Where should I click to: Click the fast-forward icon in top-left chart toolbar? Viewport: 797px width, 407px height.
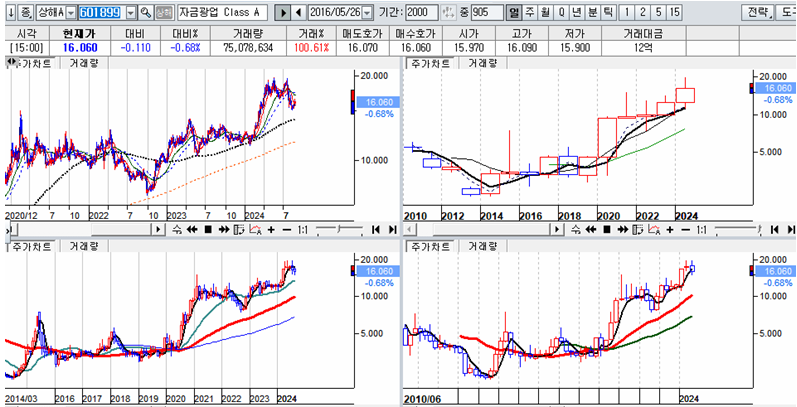click(x=222, y=230)
